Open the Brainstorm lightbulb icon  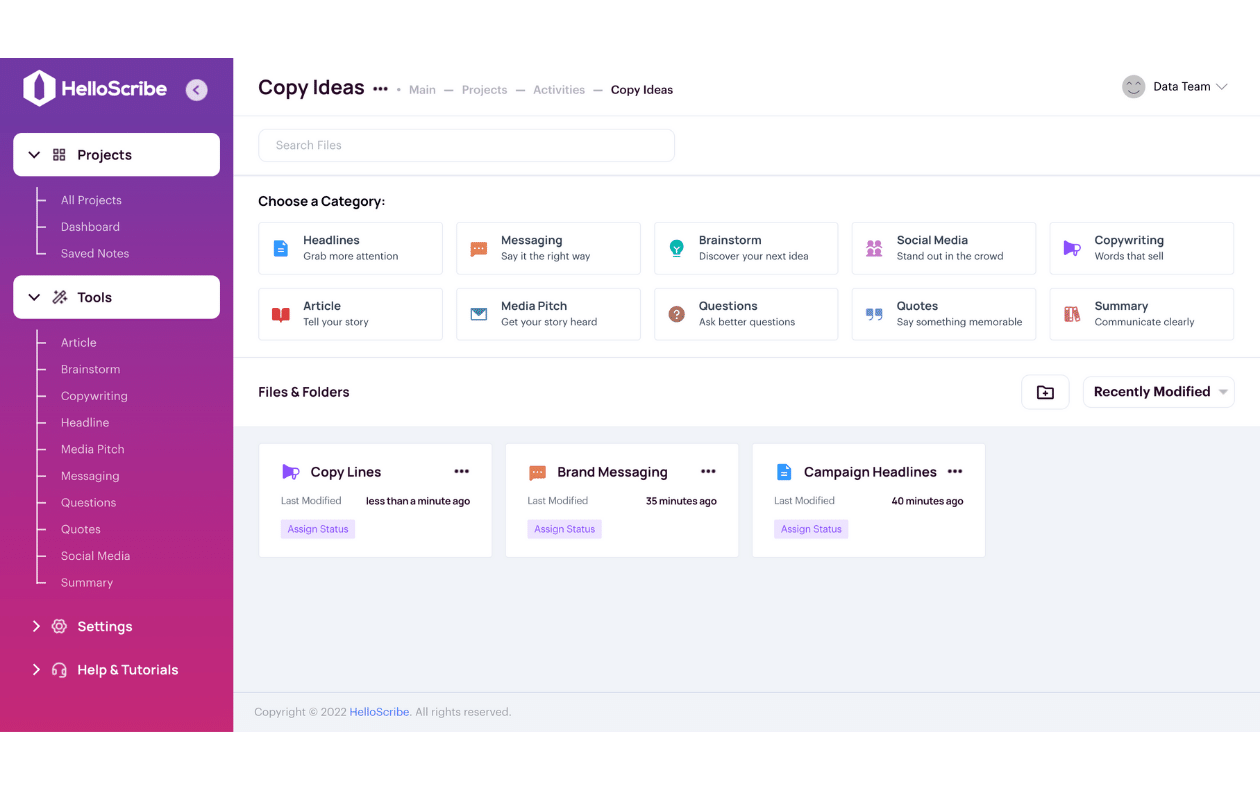click(676, 247)
